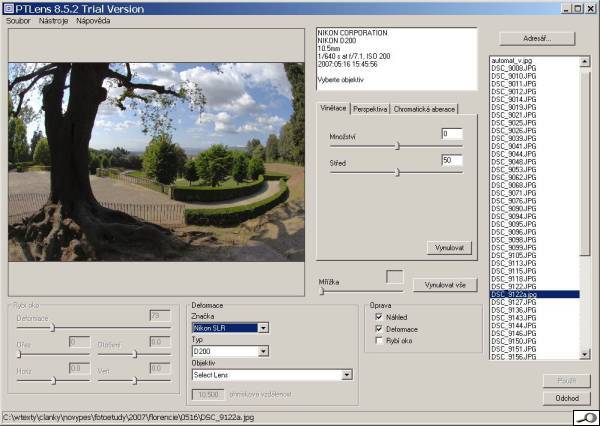Screen dimensions: 600x426
Task: Toggle the Náhled preview checkbox
Action: tap(378, 317)
